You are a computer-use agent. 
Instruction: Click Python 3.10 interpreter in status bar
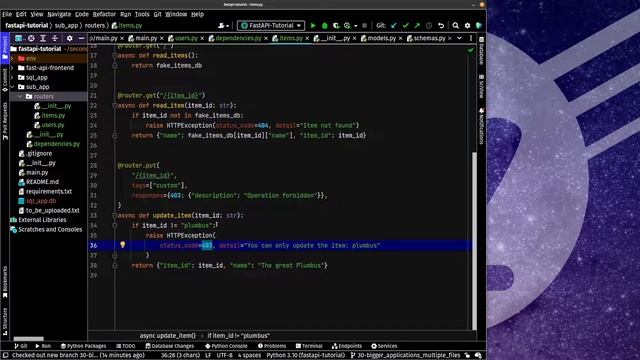306,356
